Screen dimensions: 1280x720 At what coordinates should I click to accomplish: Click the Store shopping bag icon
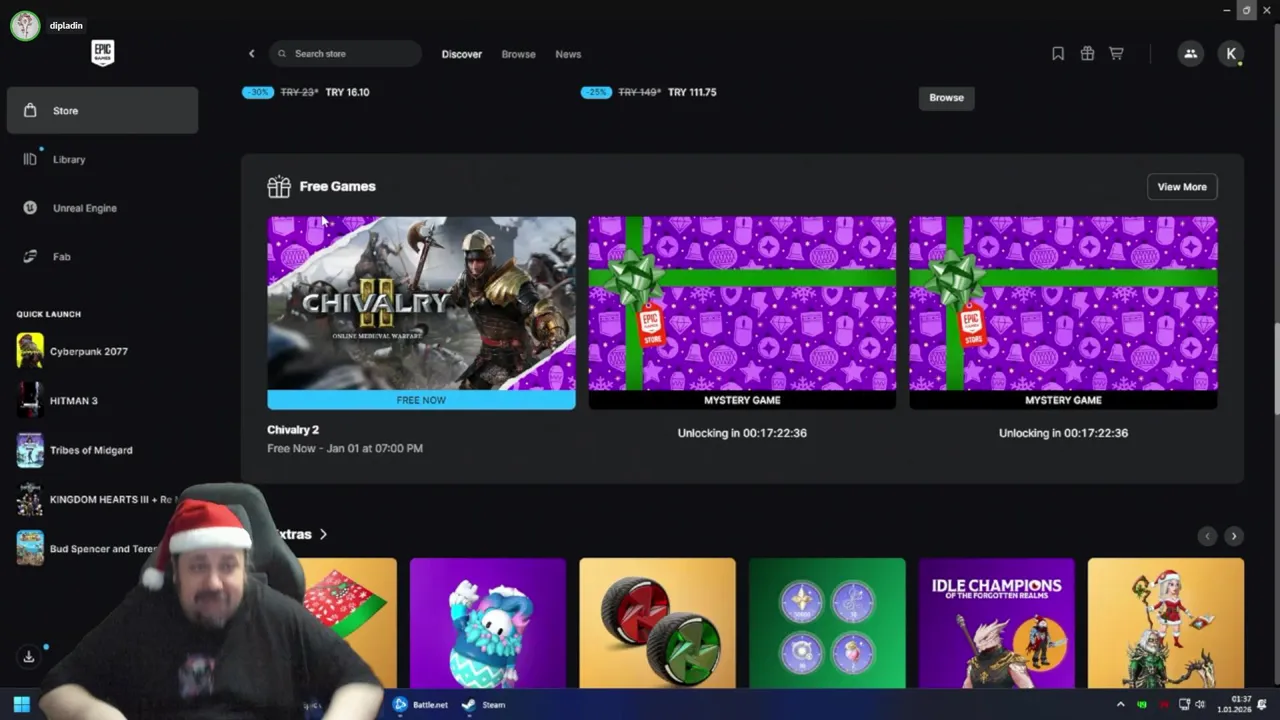click(30, 110)
